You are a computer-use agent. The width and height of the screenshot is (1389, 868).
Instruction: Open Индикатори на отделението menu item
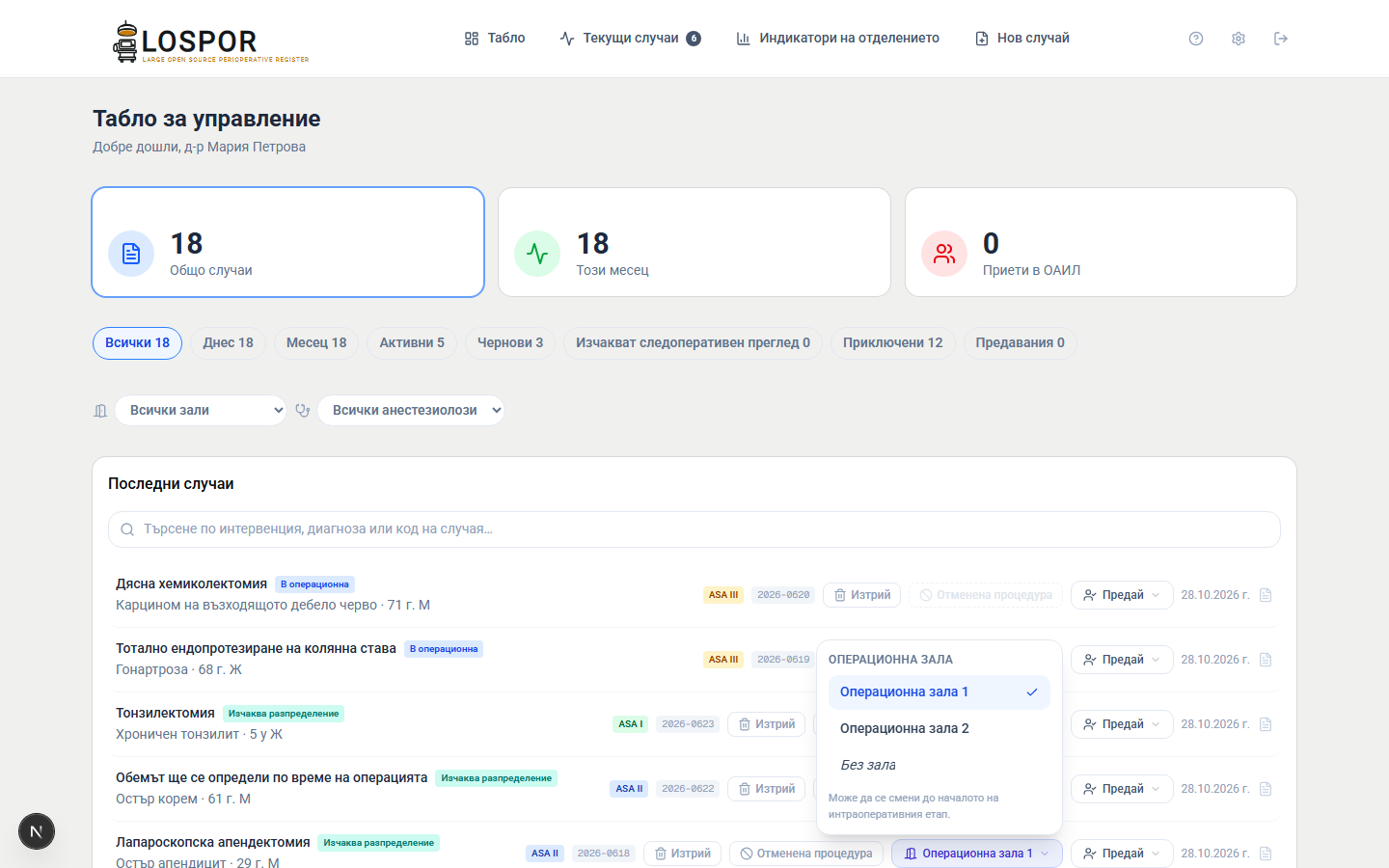837,39
